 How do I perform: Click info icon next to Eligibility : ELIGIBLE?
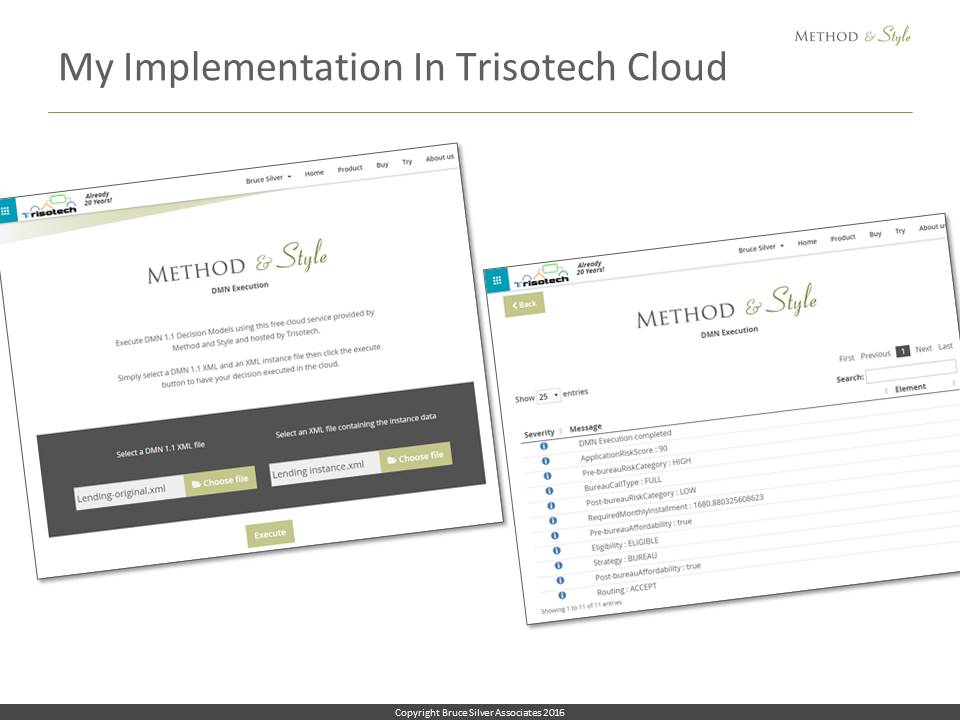[x=556, y=550]
